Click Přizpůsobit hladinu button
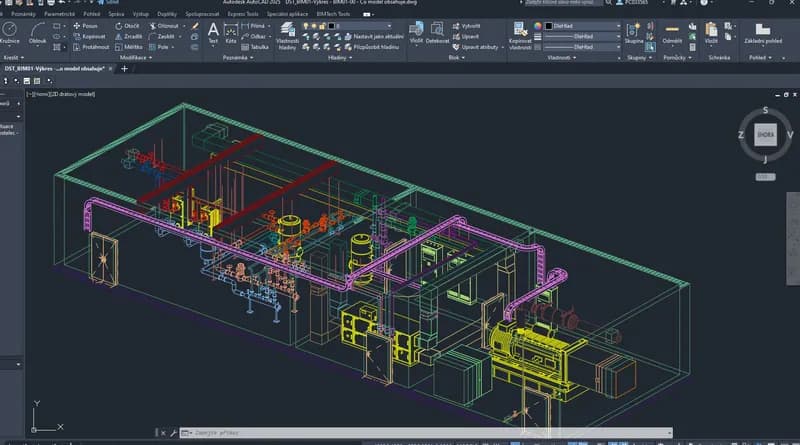 (x=371, y=47)
